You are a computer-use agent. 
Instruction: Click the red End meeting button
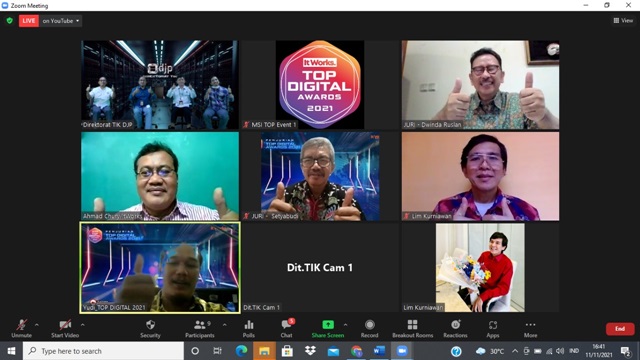click(x=620, y=329)
